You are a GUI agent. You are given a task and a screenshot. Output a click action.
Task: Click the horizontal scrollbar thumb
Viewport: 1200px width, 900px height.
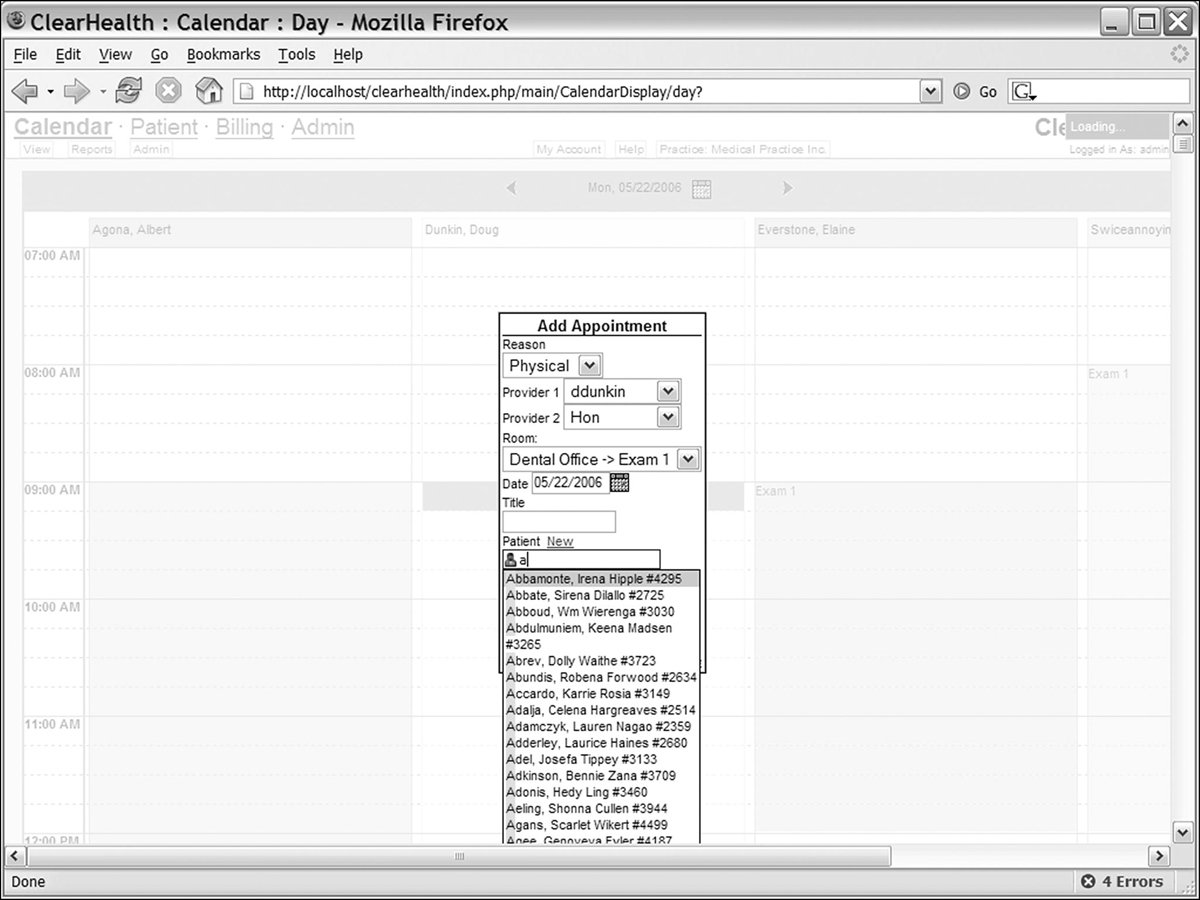(x=460, y=857)
